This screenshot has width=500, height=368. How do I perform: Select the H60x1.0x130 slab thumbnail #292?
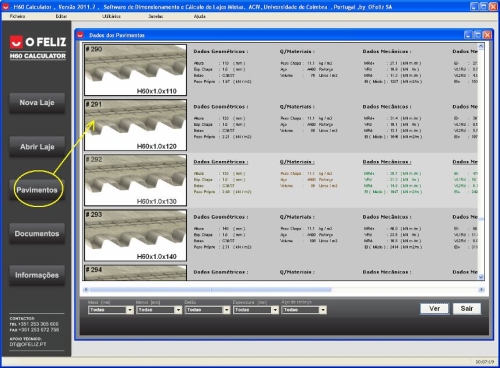click(x=135, y=180)
